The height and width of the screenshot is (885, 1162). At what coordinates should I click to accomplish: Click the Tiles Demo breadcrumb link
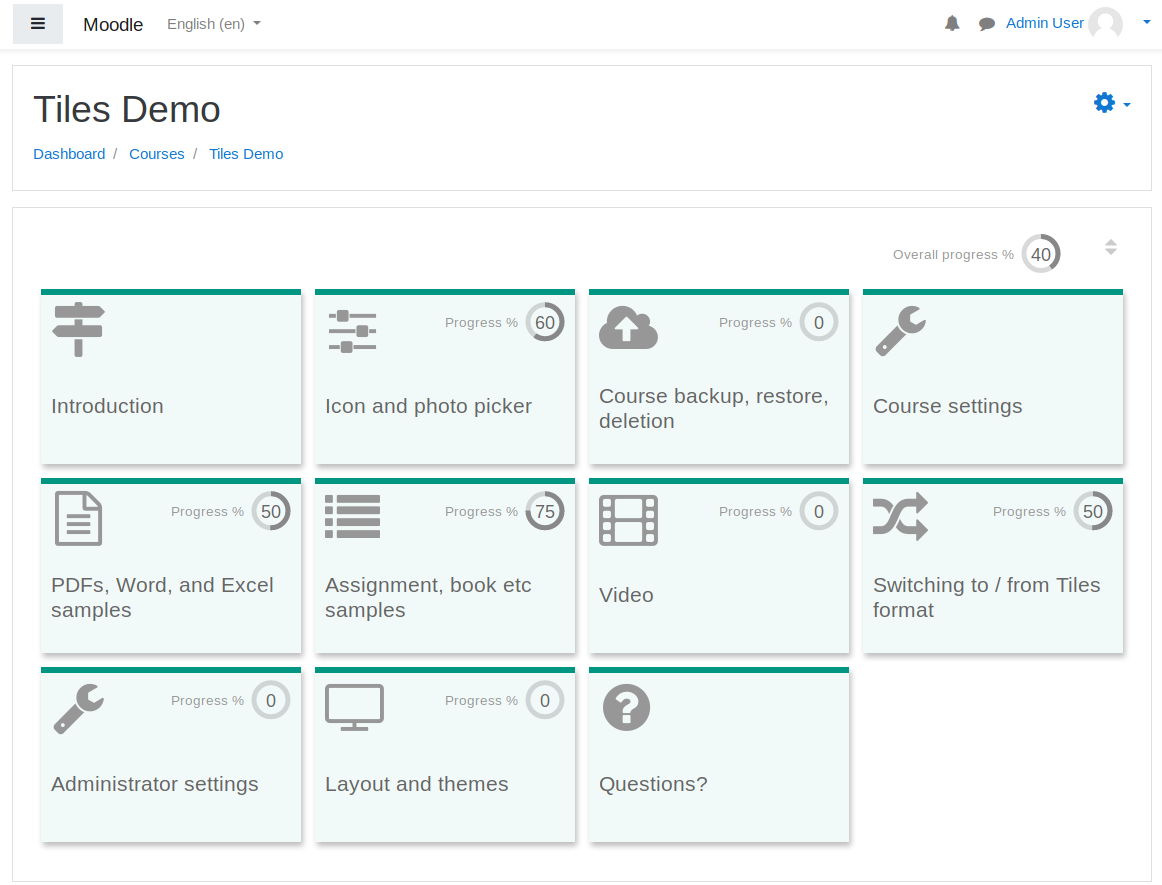tap(246, 154)
